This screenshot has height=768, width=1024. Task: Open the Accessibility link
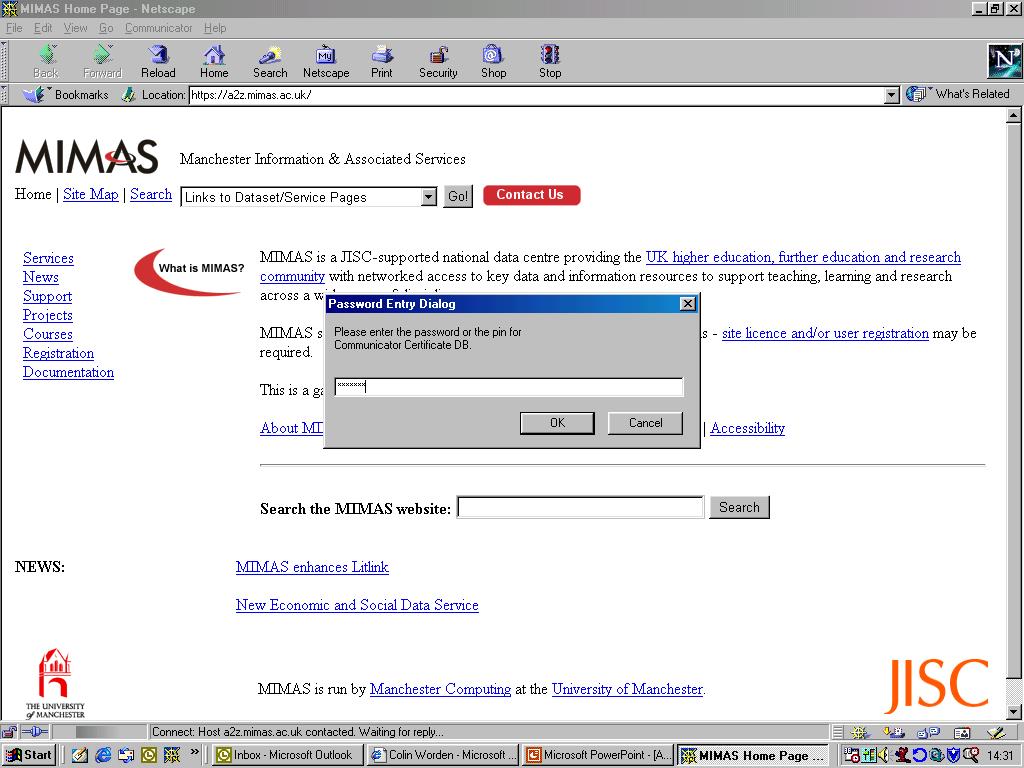click(747, 428)
